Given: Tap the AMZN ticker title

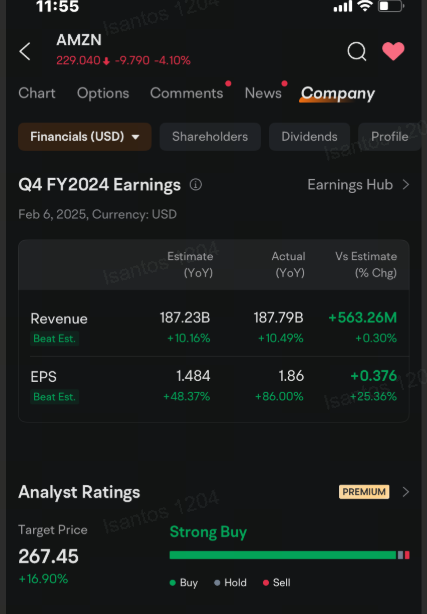Looking at the screenshot, I should [x=79, y=40].
